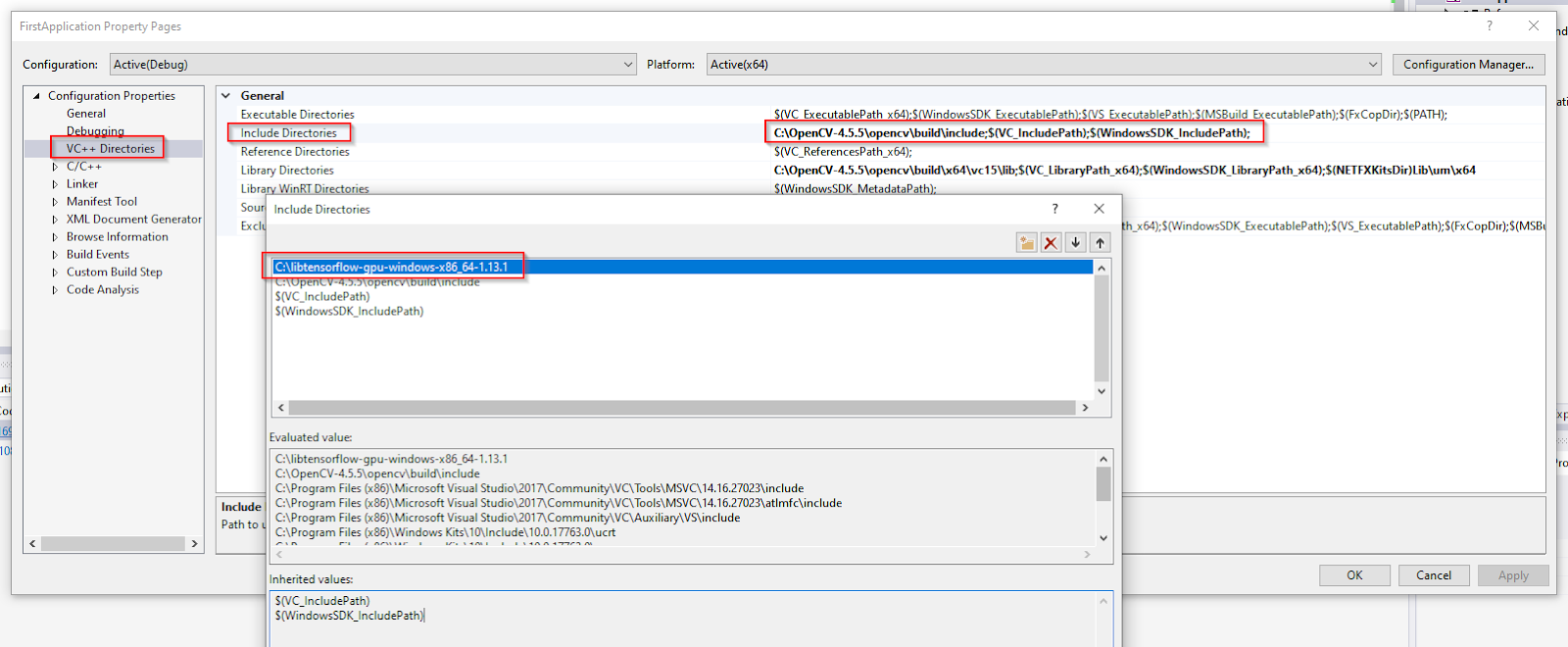Screen dimensions: 1568x647
Task: Select the OpenCV build\include line
Action: click(377, 281)
